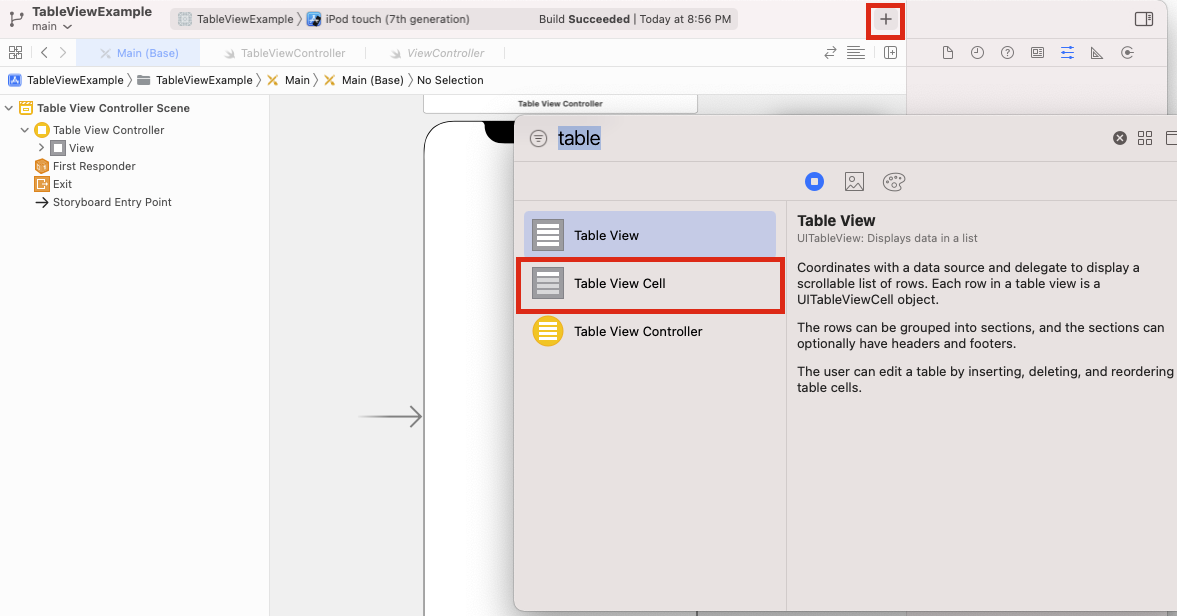Click the TableViewExample project title

click(92, 11)
